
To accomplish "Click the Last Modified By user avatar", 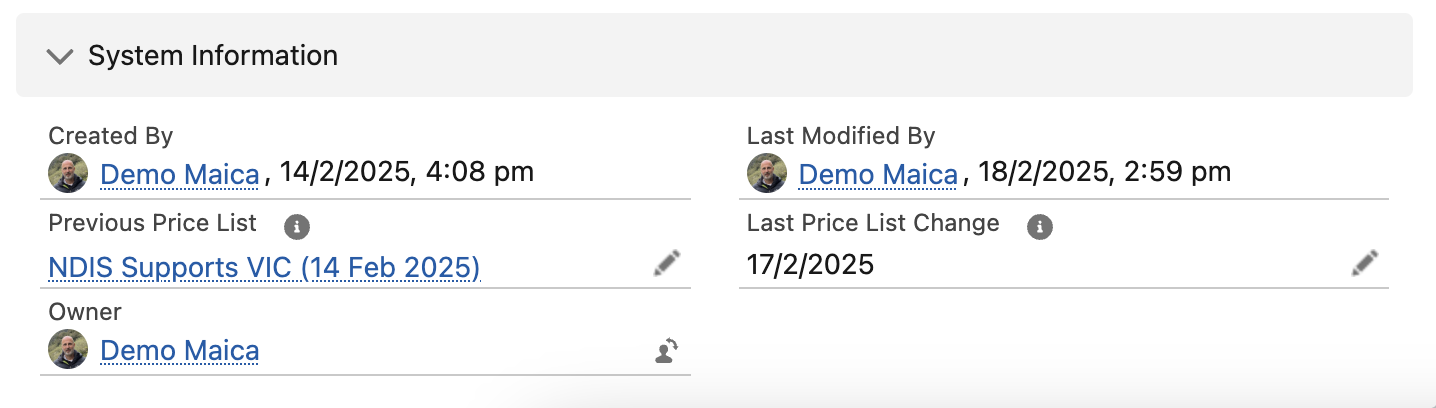I will coord(766,173).
